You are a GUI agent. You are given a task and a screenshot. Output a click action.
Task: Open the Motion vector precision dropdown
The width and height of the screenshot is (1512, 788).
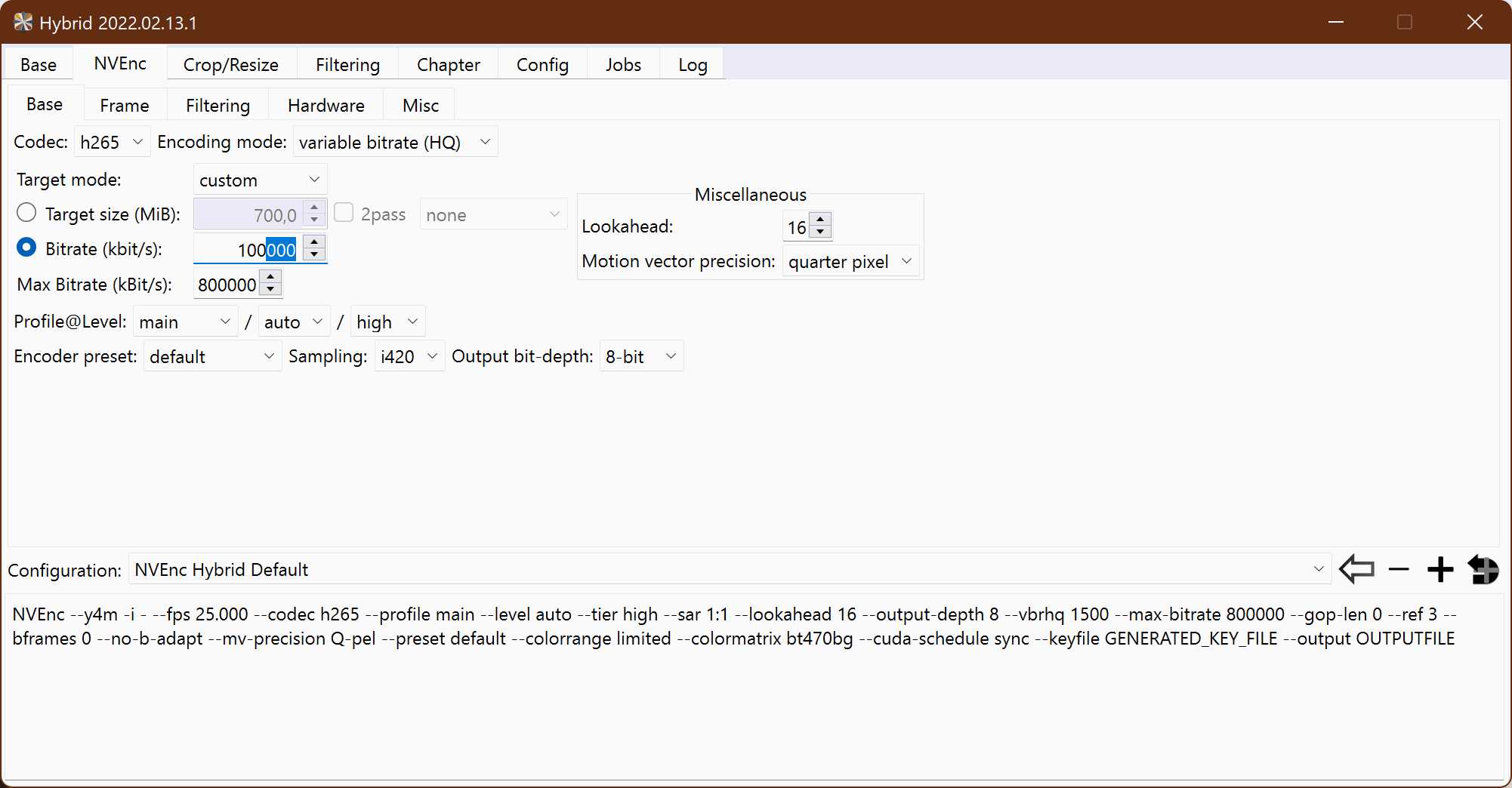(850, 261)
